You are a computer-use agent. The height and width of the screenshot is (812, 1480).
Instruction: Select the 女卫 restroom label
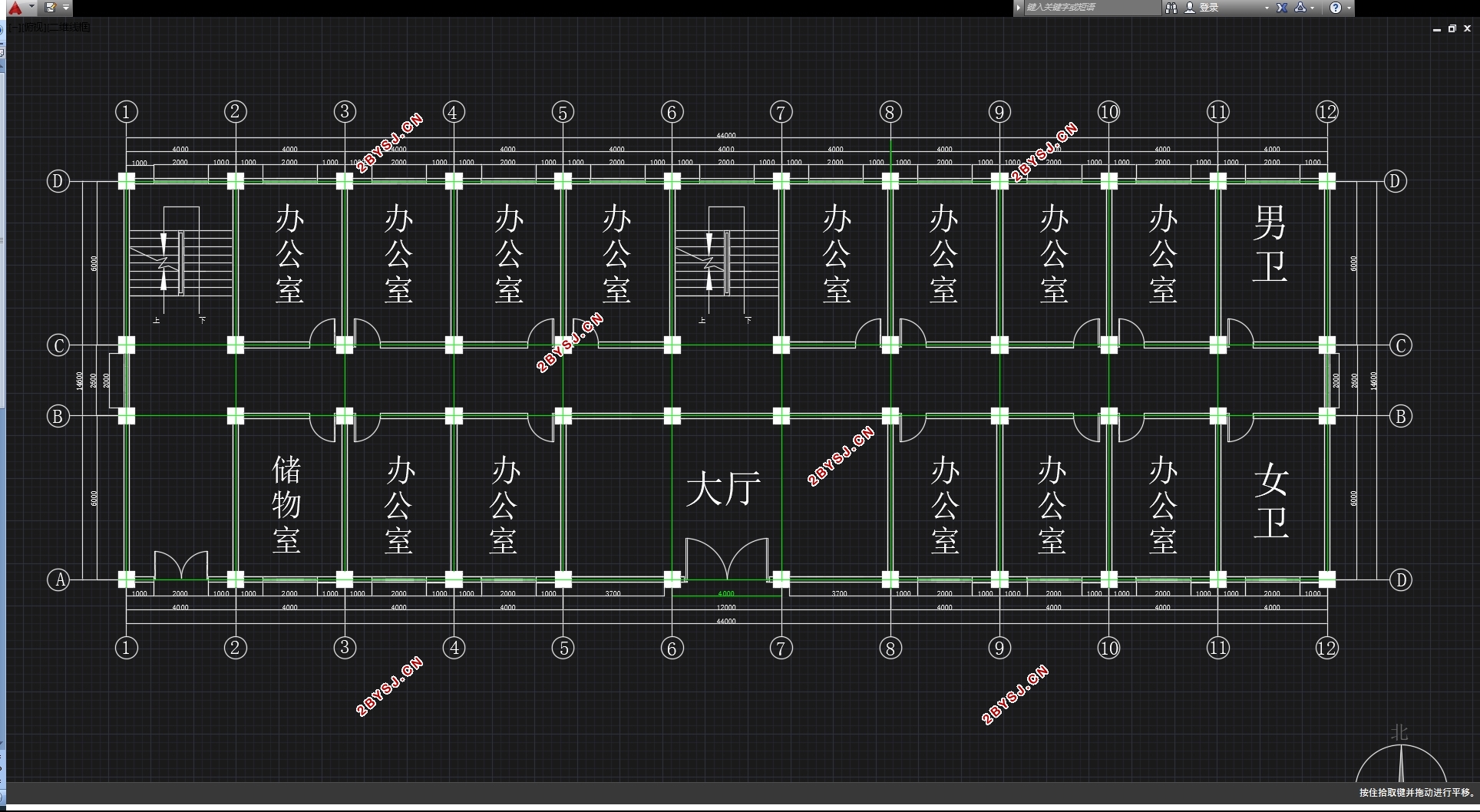1271,500
